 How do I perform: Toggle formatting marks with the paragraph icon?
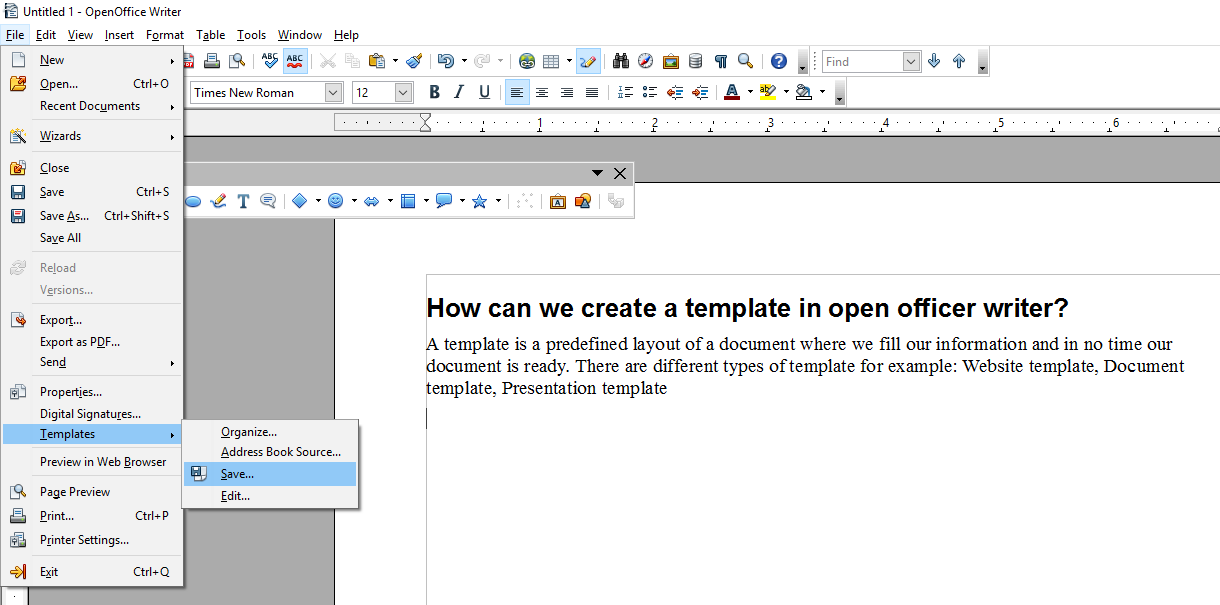720,61
